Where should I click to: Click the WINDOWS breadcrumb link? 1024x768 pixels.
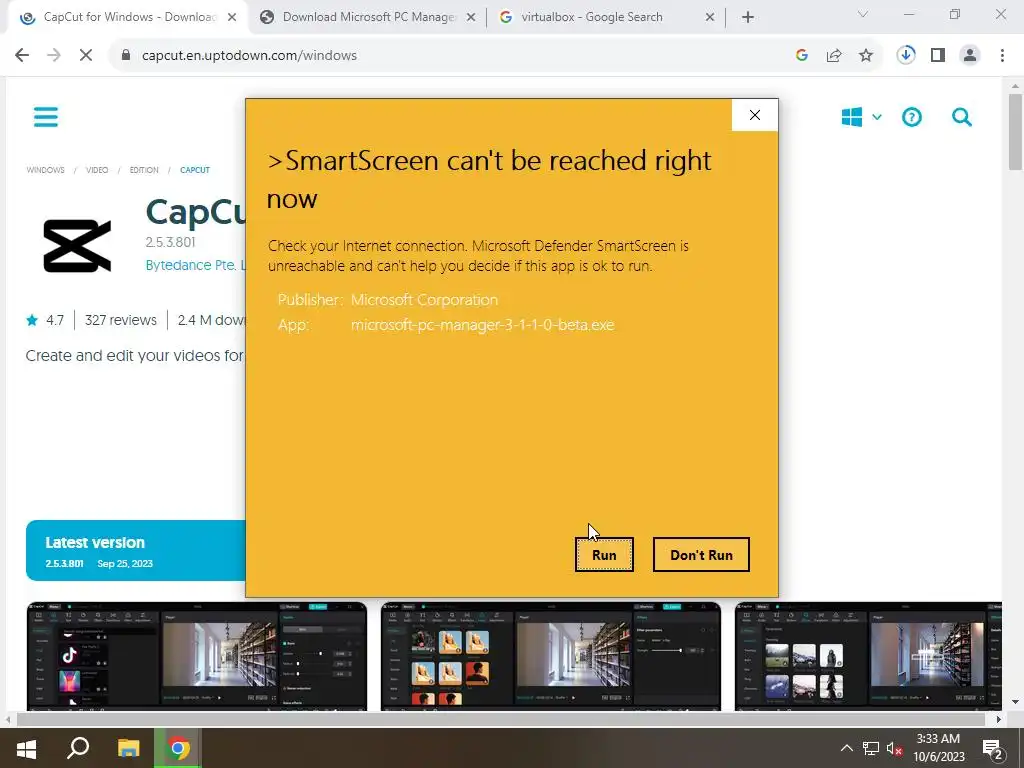(46, 170)
